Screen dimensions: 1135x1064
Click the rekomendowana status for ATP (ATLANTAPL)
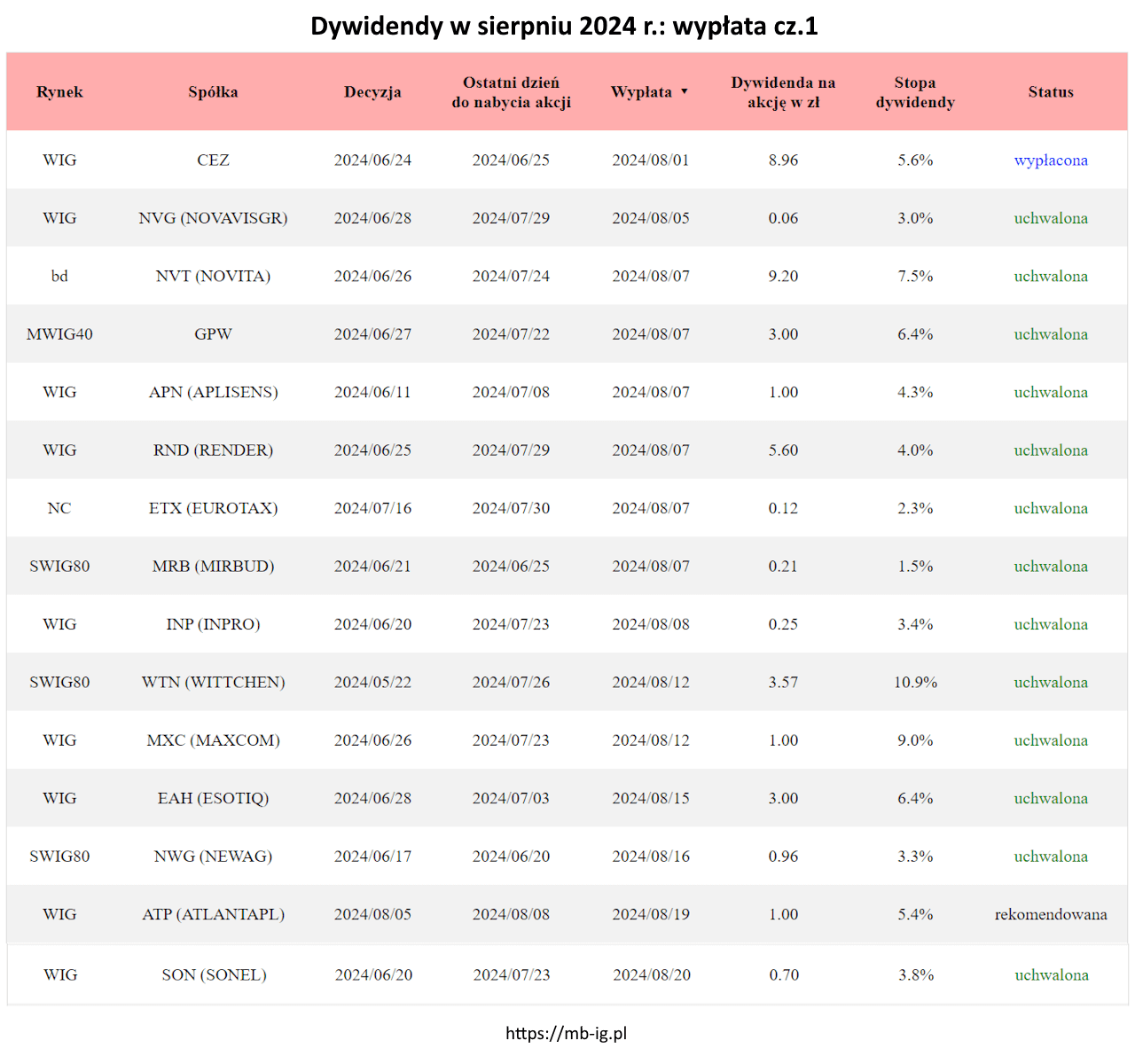click(x=1051, y=914)
